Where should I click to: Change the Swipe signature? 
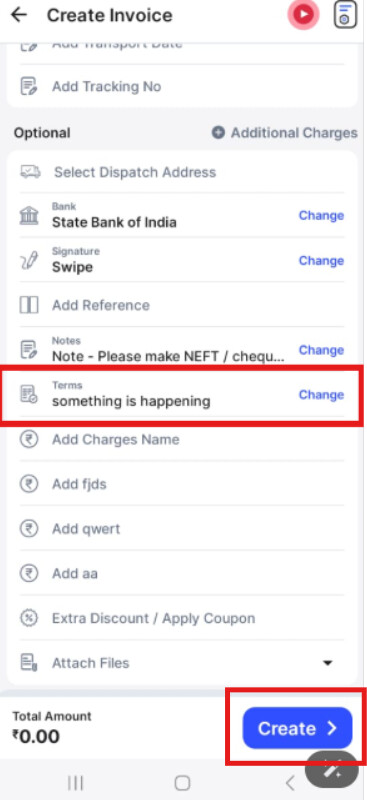coord(321,261)
